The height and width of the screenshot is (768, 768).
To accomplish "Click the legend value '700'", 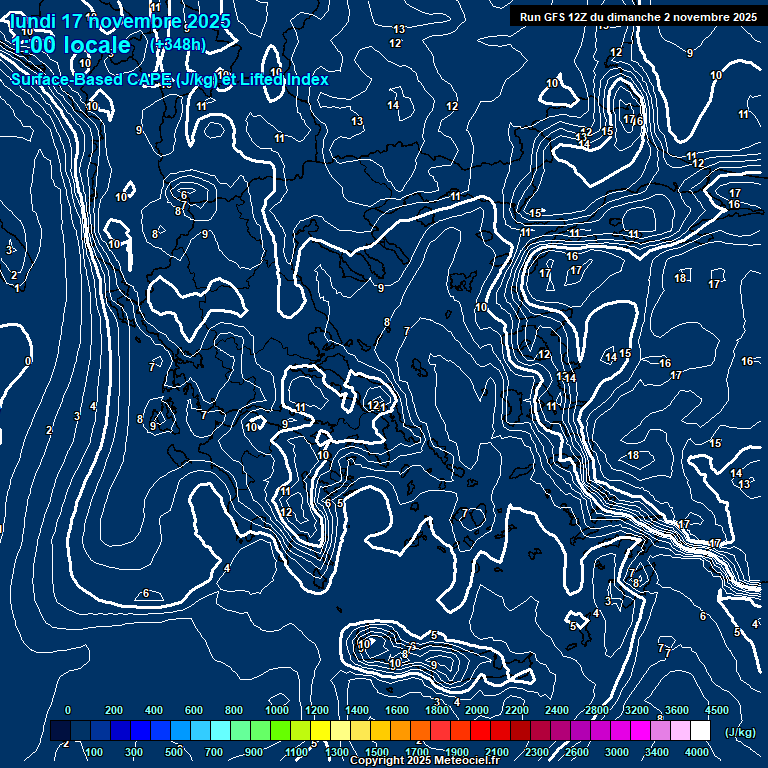I will 214,752.
